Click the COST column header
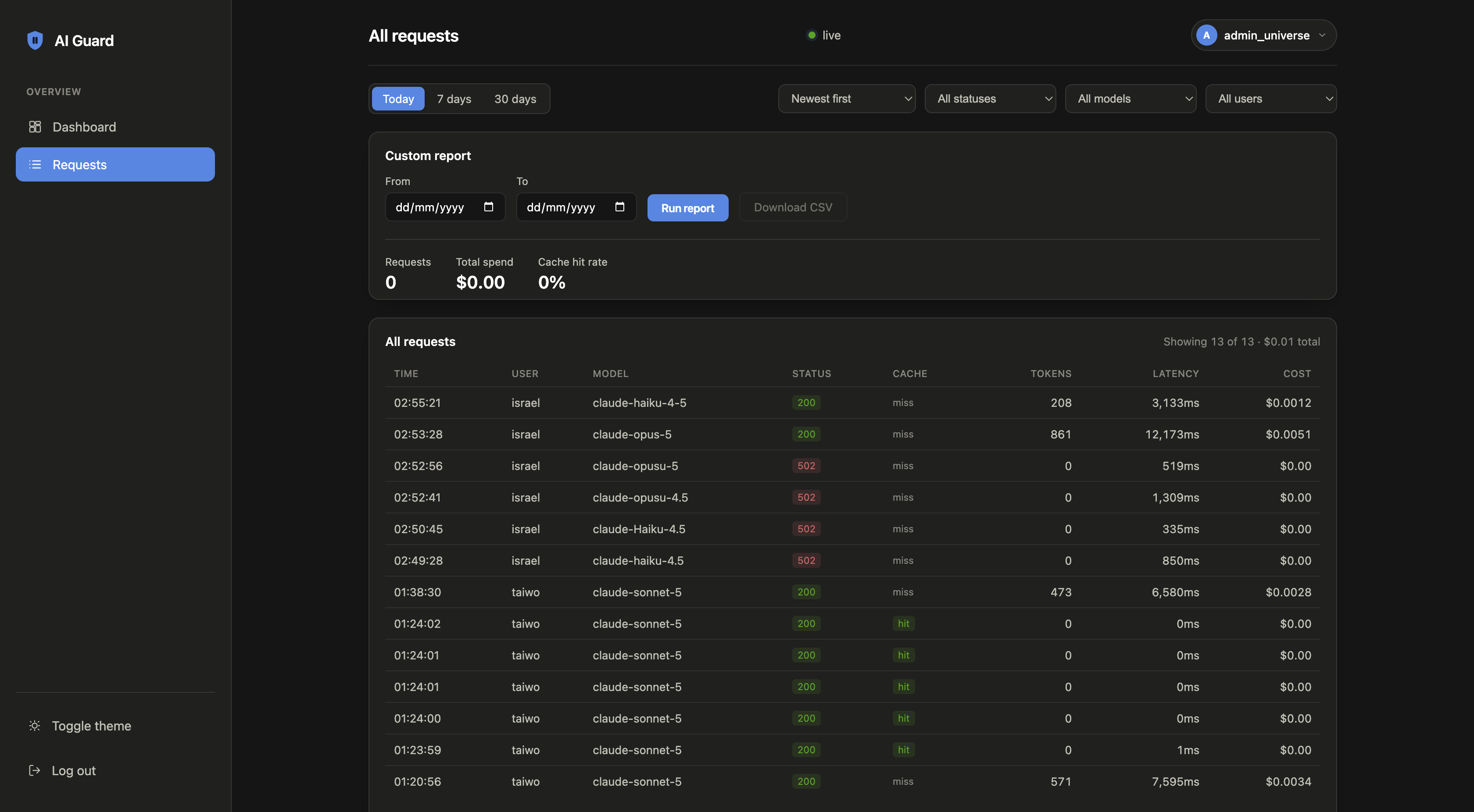The width and height of the screenshot is (1474, 812). pyautogui.click(x=1297, y=374)
